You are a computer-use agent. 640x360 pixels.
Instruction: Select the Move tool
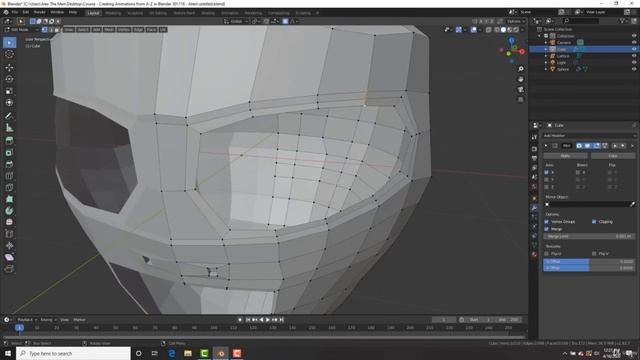[x=9, y=67]
